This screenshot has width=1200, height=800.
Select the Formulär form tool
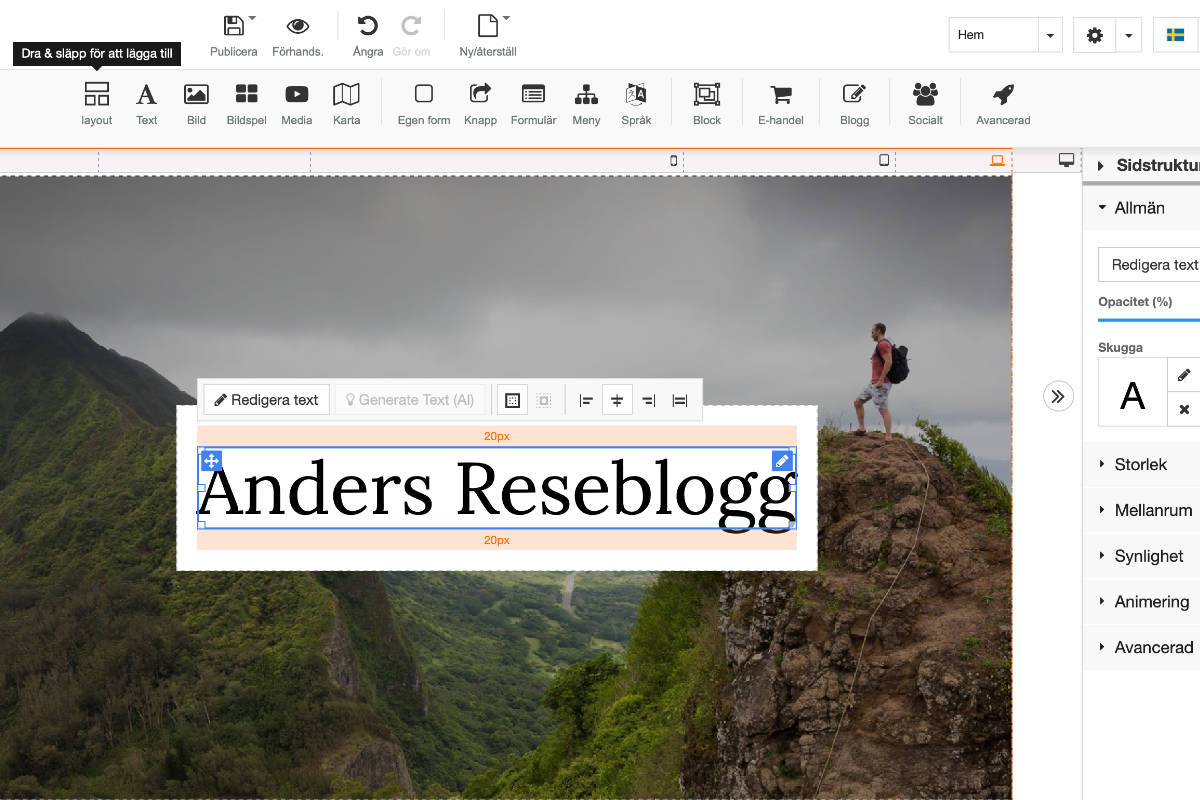click(533, 104)
